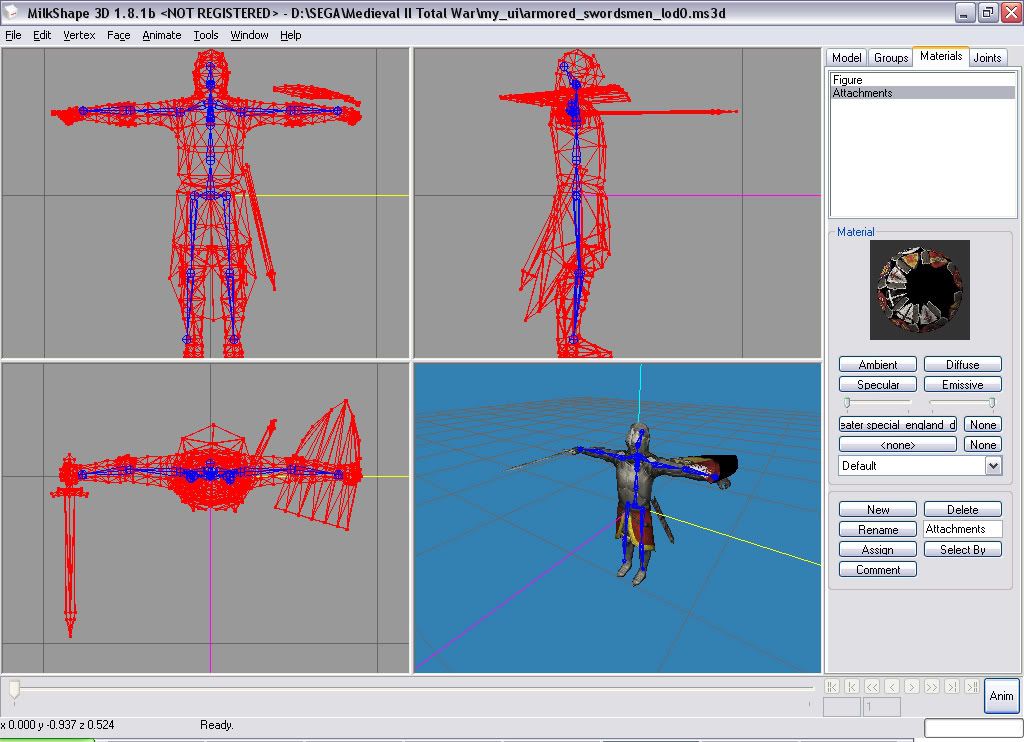Click the front wireframe viewport
The width and height of the screenshot is (1024, 742).
click(x=205, y=202)
